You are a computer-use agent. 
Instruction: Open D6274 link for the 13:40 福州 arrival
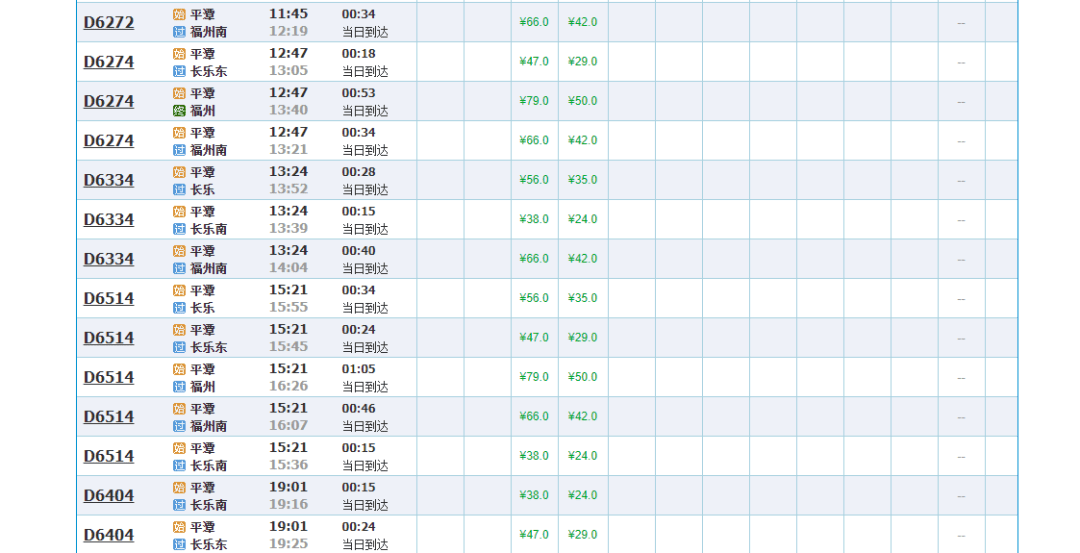click(x=108, y=101)
